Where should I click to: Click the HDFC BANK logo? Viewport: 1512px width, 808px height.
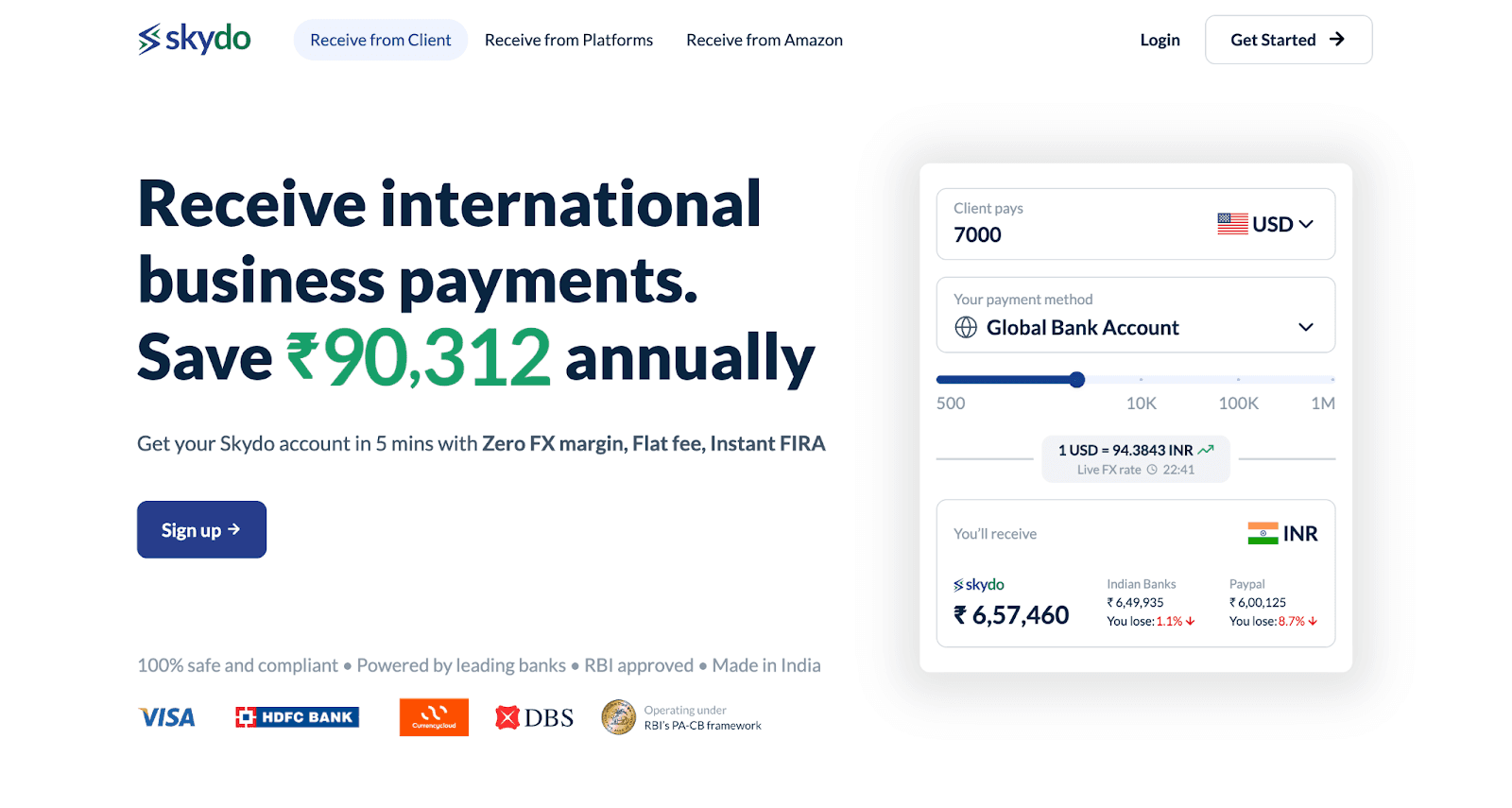(297, 717)
